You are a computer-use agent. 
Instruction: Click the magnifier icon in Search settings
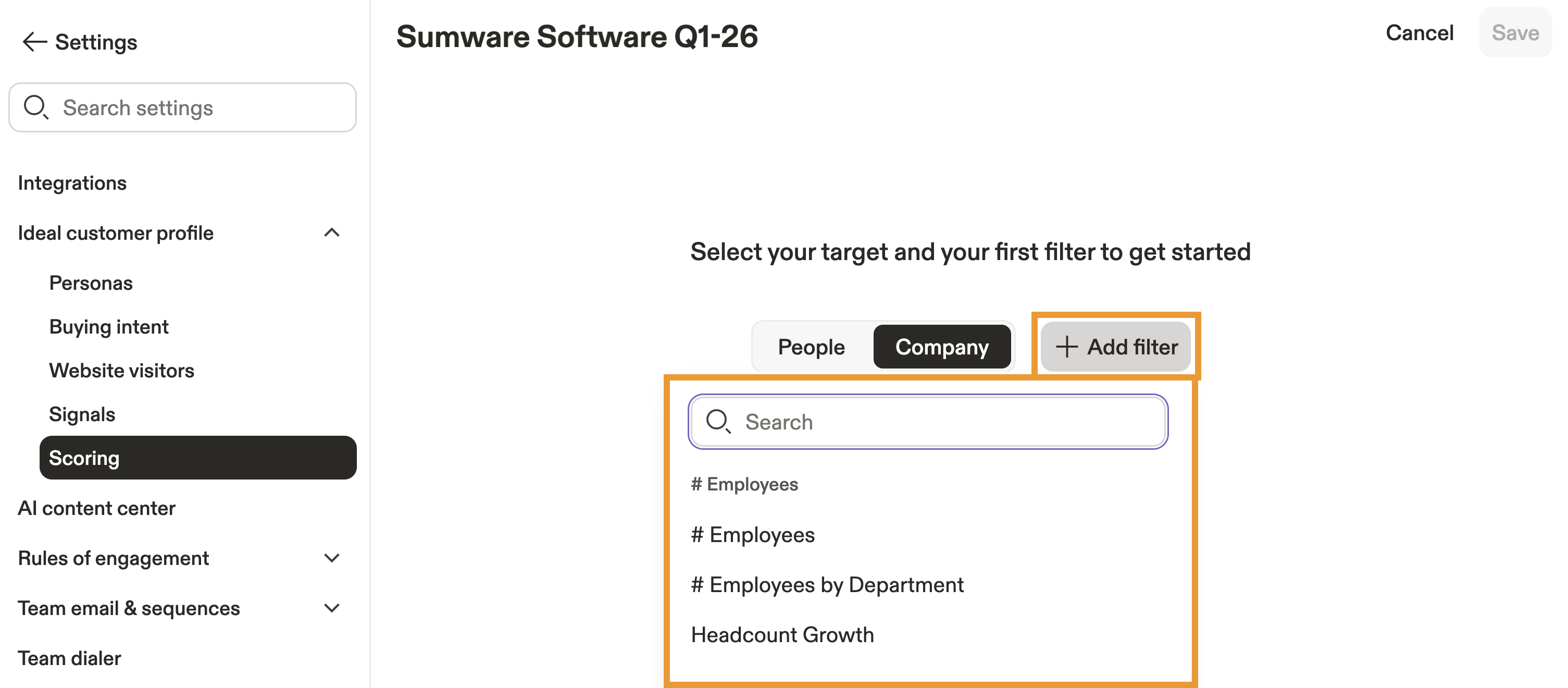tap(35, 107)
